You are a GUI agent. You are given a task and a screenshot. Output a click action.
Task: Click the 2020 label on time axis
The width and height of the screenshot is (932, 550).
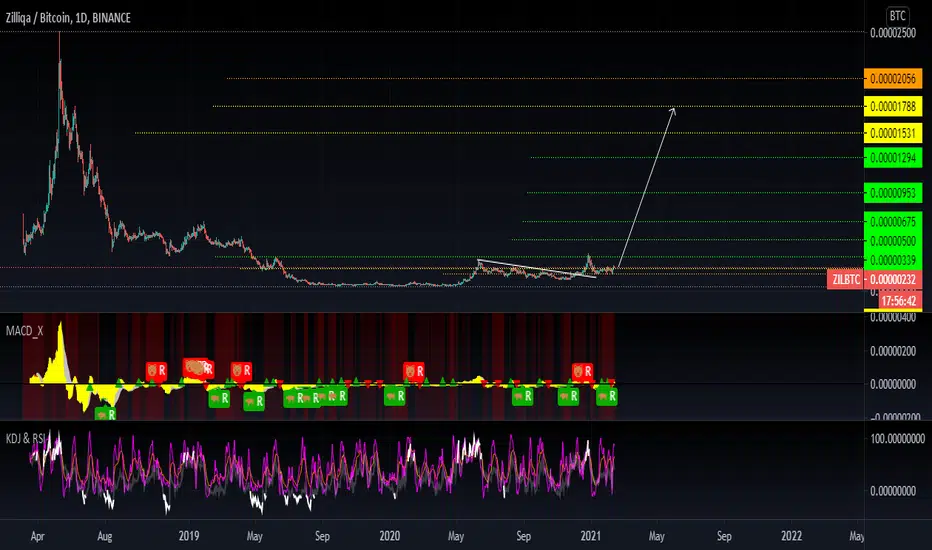coord(389,536)
